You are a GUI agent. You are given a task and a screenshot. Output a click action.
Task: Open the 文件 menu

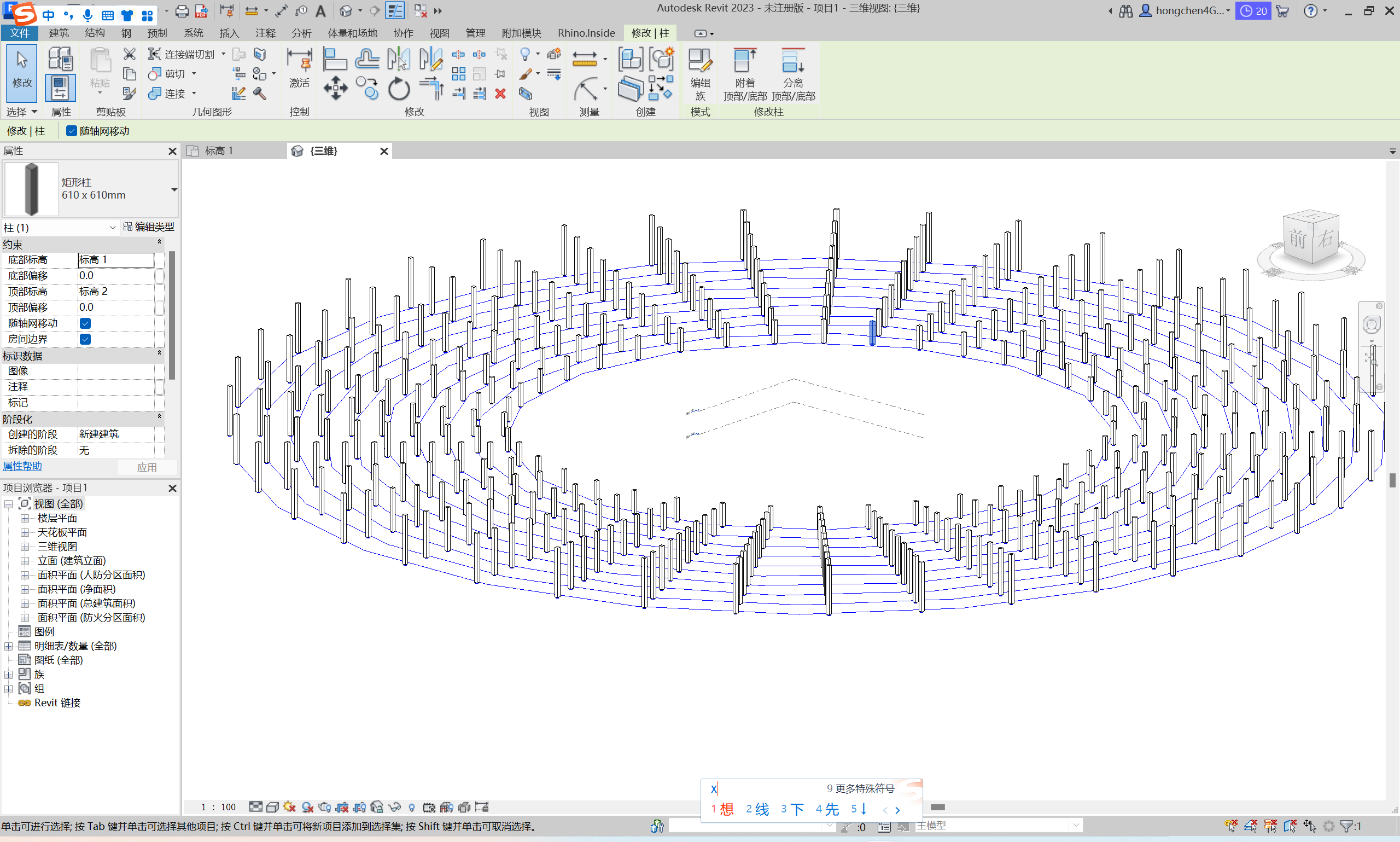(19, 33)
